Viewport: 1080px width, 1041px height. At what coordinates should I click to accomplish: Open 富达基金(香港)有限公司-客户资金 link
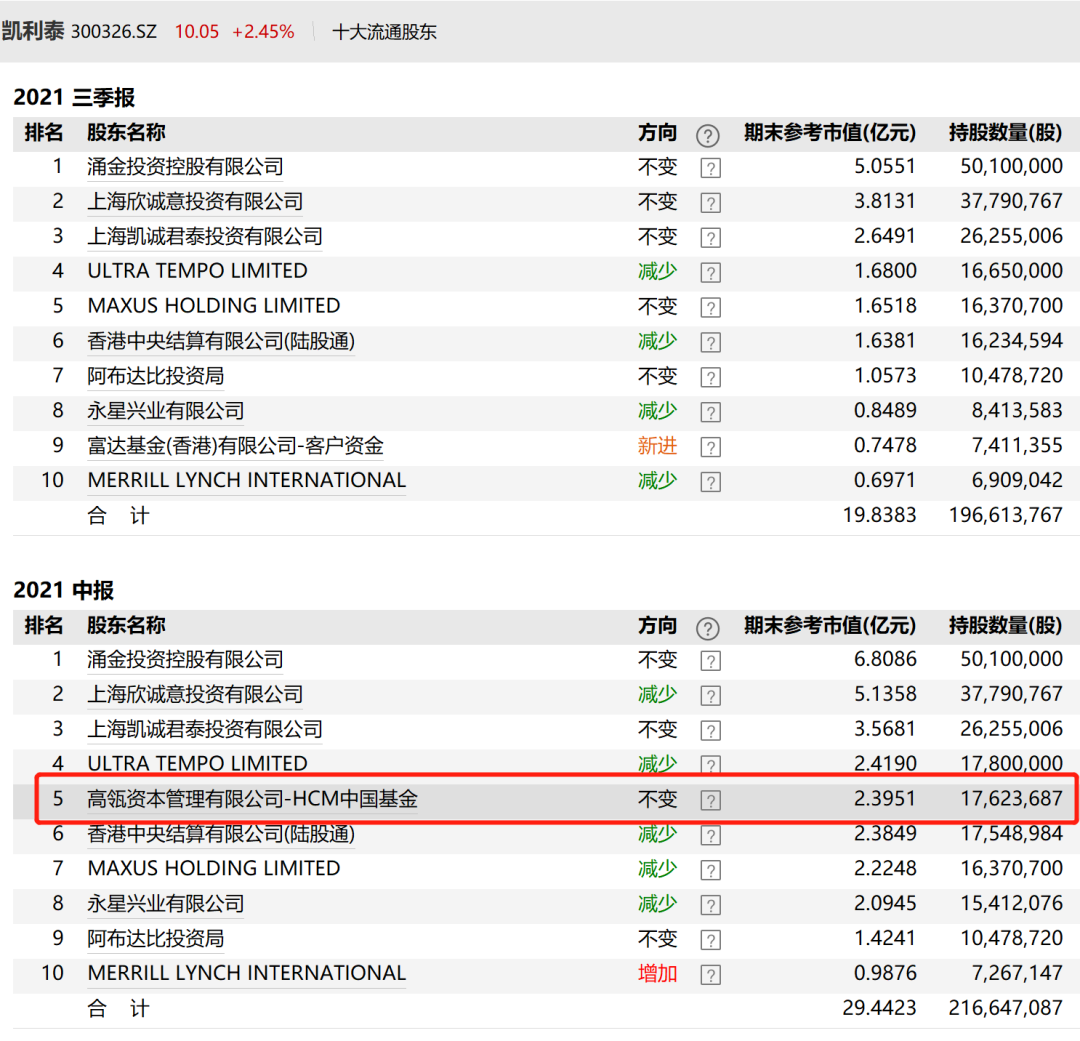[235, 446]
